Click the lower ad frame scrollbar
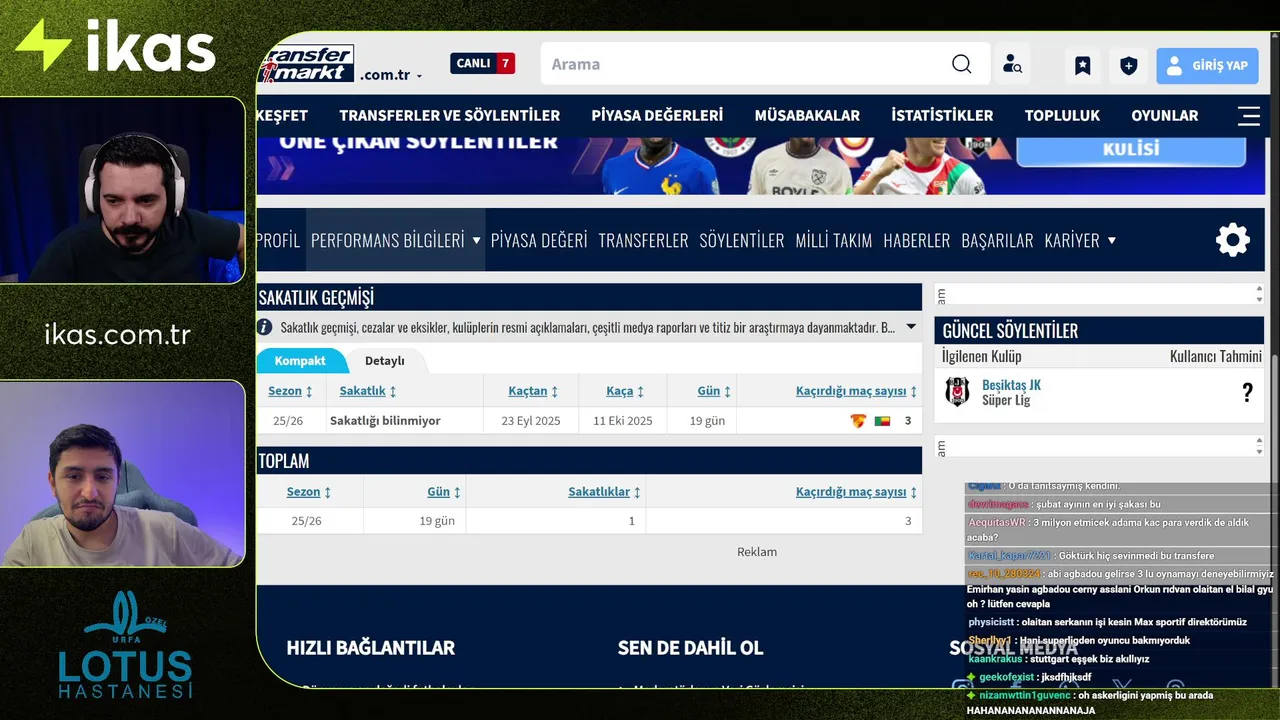Image resolution: width=1280 pixels, height=720 pixels. 1259,446
